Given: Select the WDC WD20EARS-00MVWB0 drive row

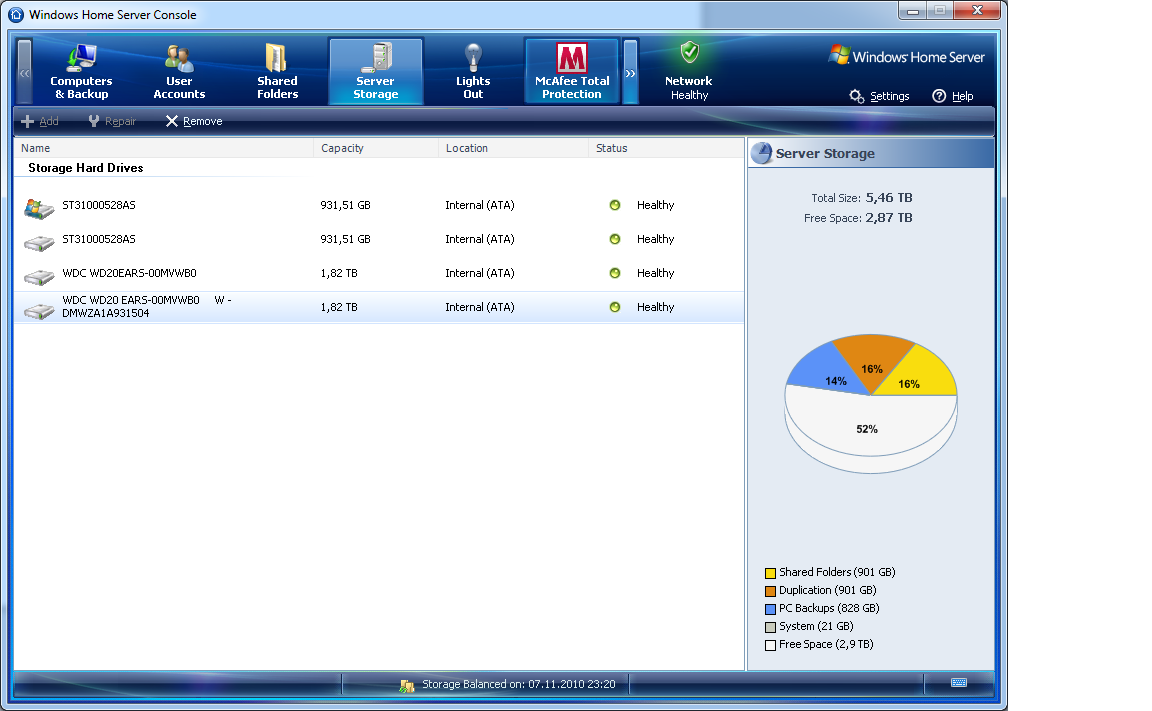Looking at the screenshot, I should [x=129, y=273].
